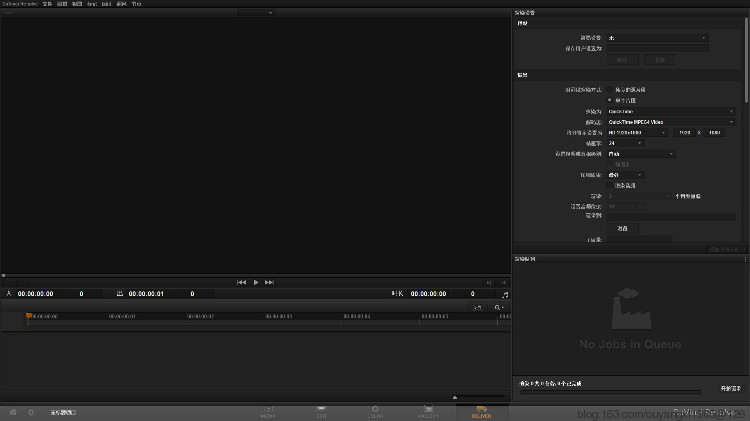Click the add job to queue button
Viewport: 750px width, 421px height.
(726, 249)
